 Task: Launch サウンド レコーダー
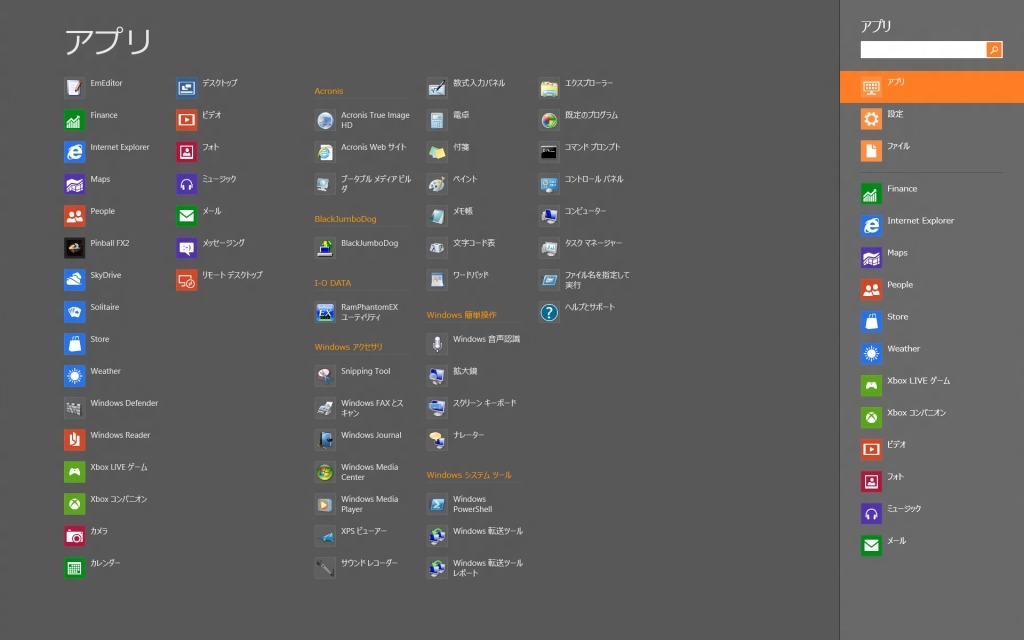click(325, 568)
